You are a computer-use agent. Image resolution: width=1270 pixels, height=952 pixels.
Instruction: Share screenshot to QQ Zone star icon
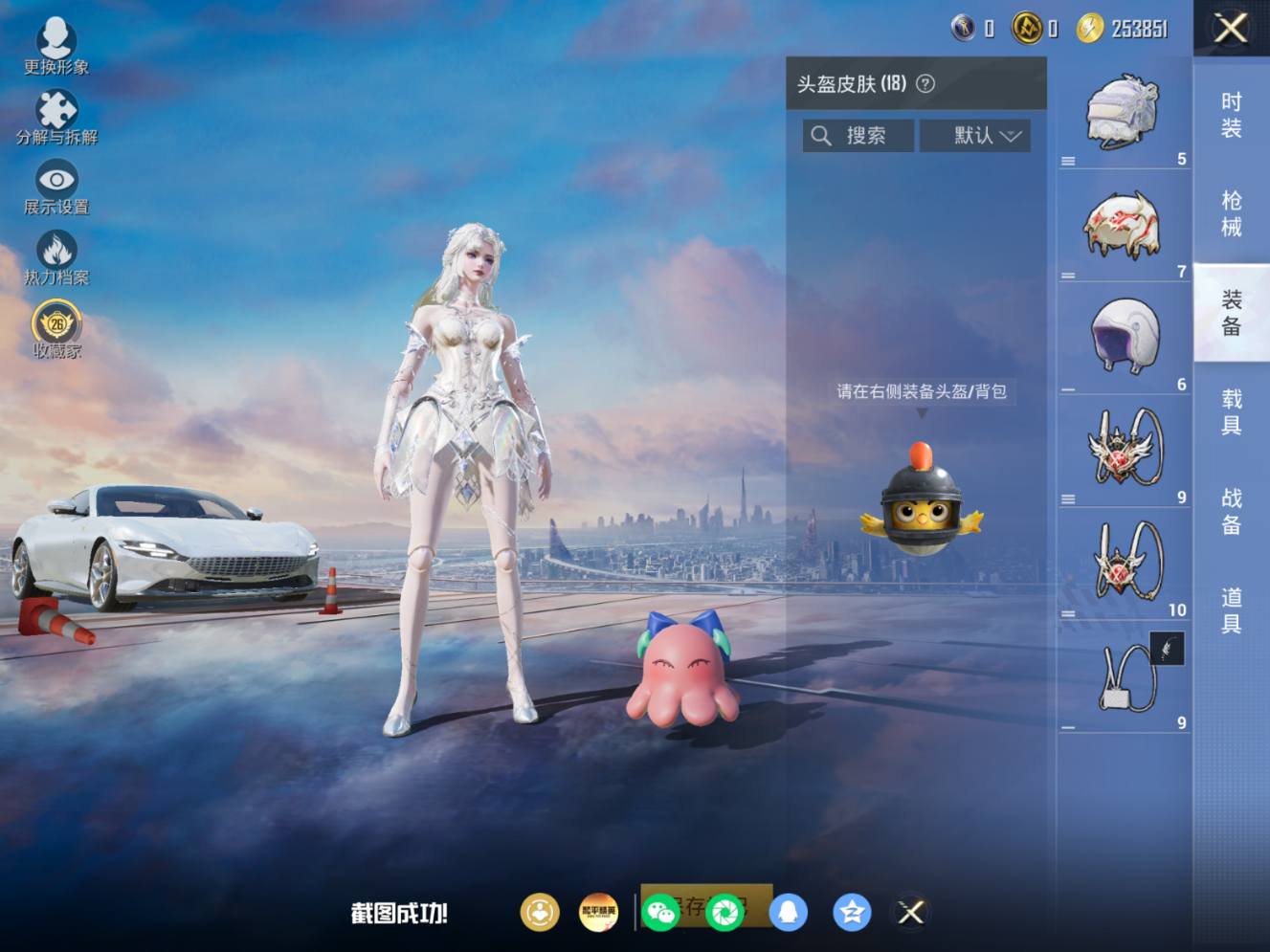[852, 912]
